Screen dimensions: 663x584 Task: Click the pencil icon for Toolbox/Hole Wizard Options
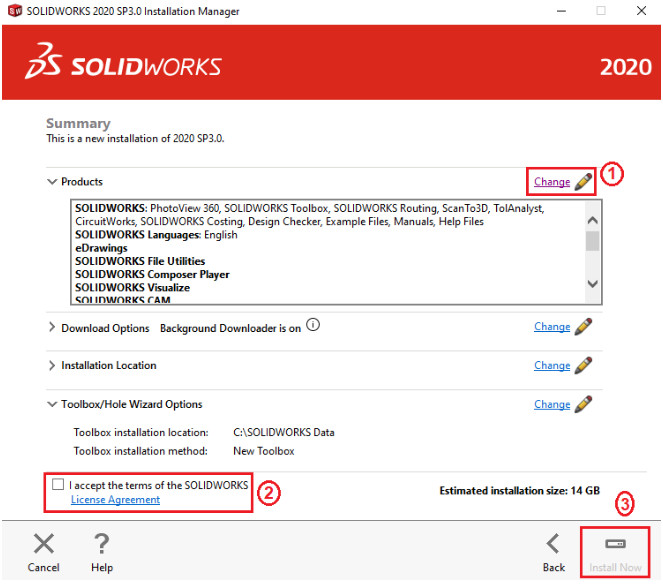click(584, 405)
